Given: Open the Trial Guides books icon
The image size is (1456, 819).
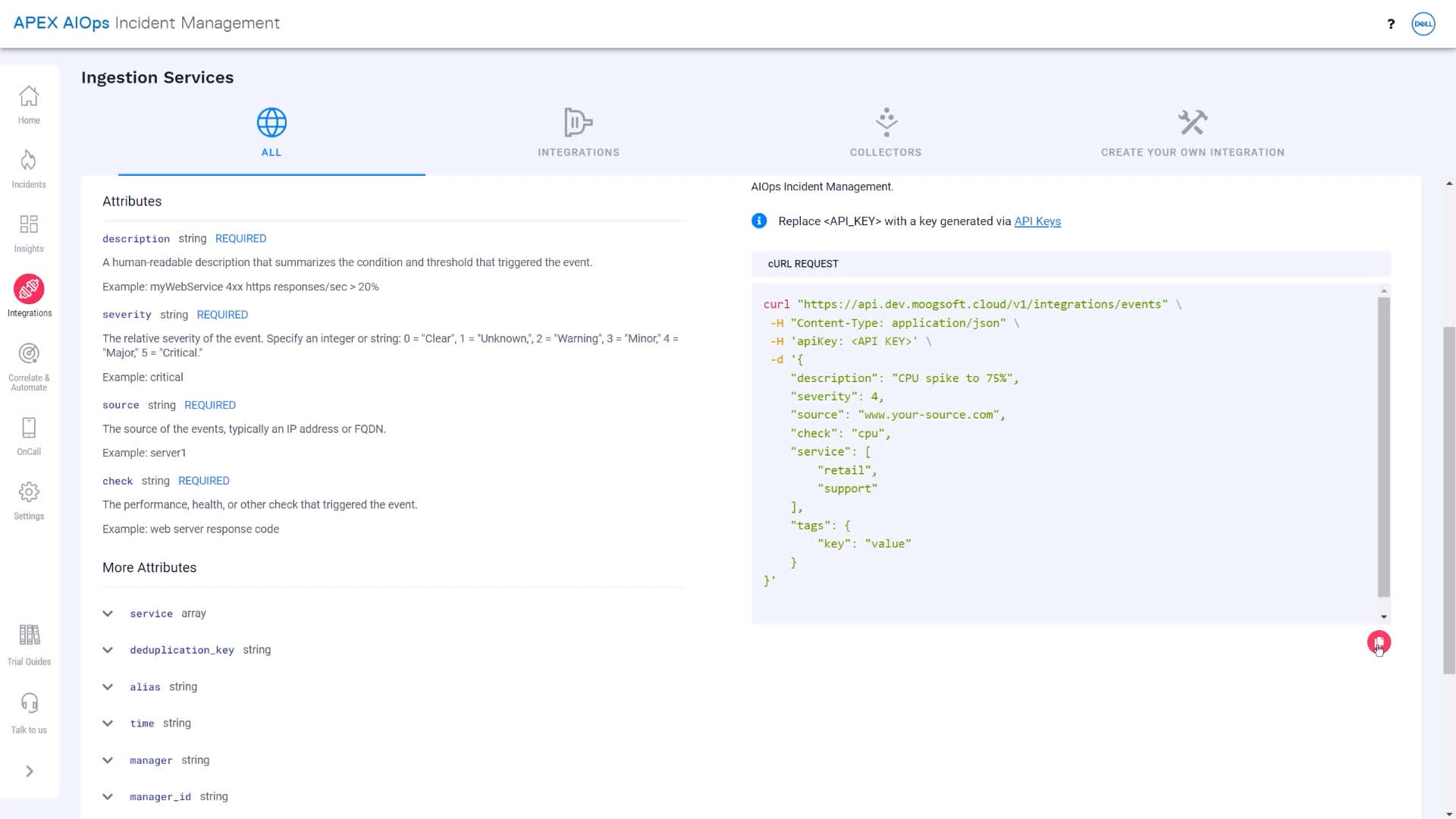Looking at the screenshot, I should click(29, 635).
